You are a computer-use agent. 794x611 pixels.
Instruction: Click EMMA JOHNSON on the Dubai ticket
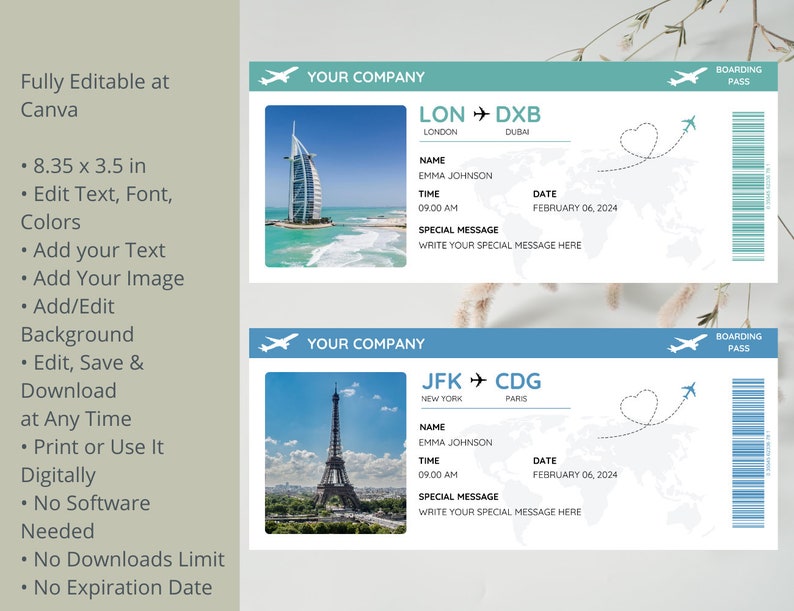(455, 176)
